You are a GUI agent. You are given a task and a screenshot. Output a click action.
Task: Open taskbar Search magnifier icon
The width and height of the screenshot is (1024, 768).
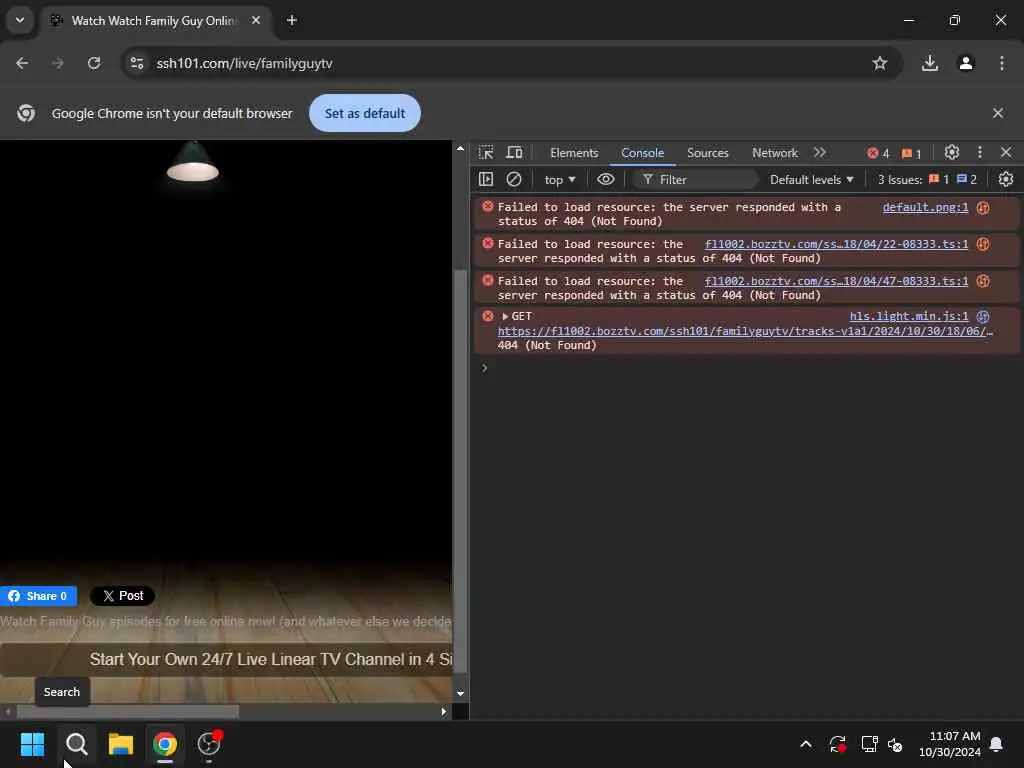pos(76,744)
